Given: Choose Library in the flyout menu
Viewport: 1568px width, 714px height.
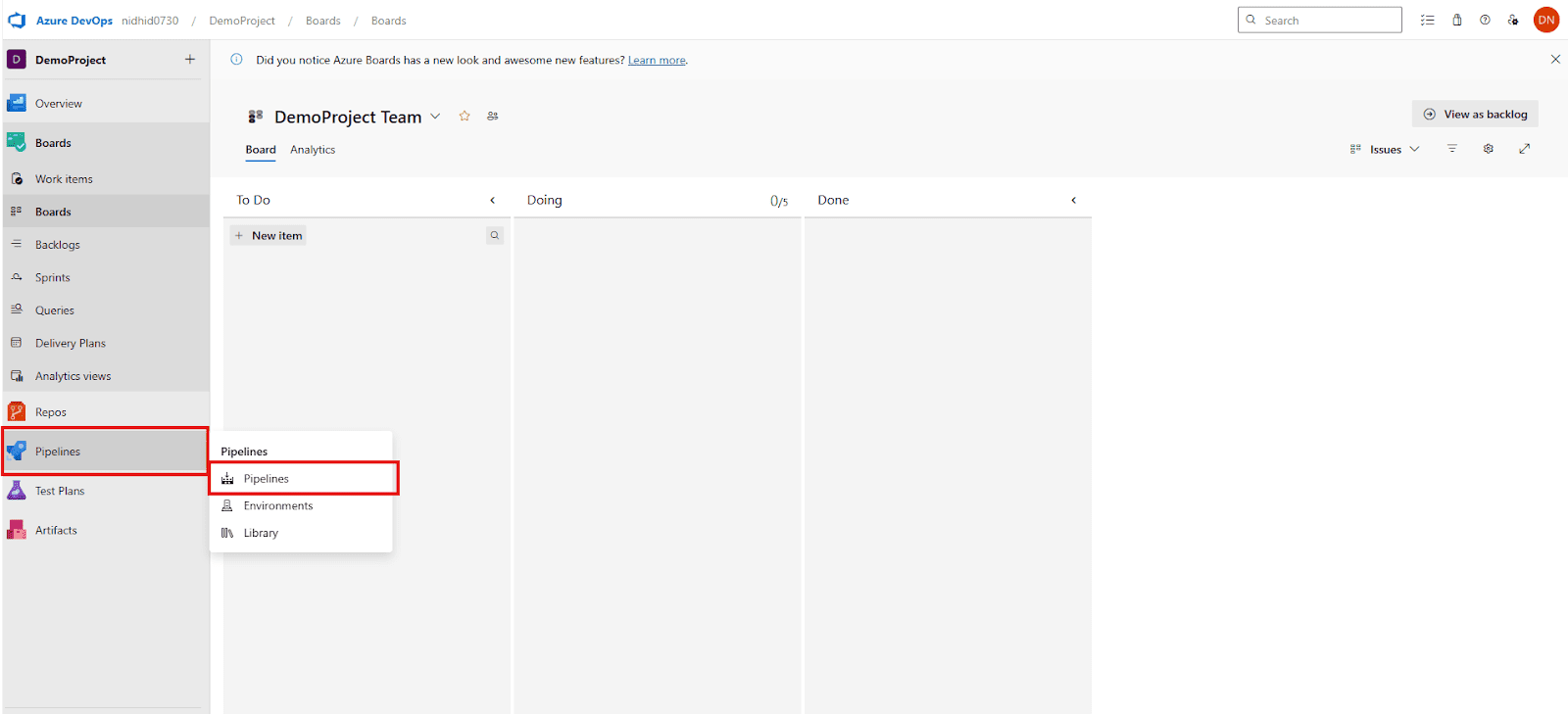Looking at the screenshot, I should 301,533.
